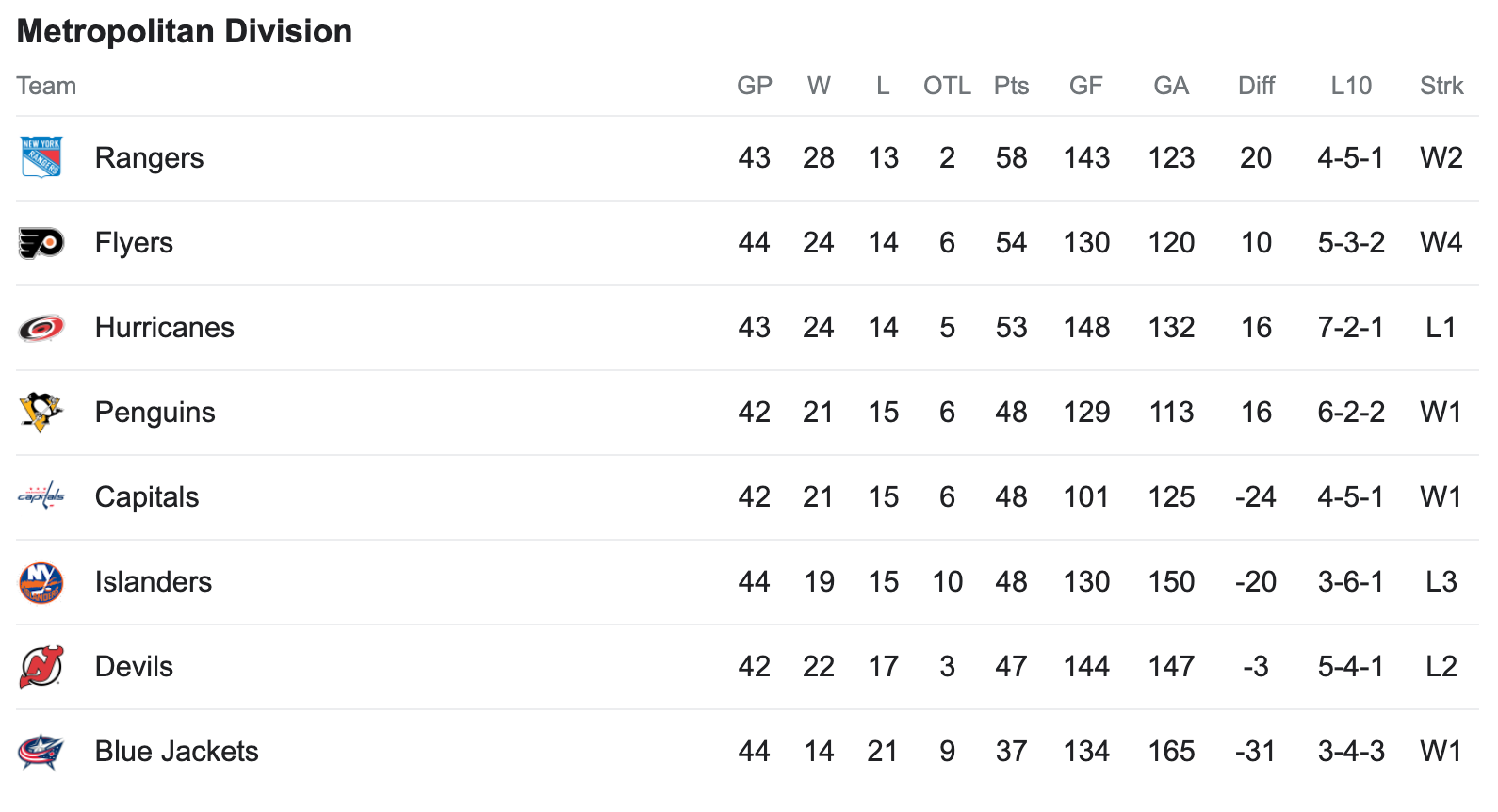Click the New York Rangers logo
The width and height of the screenshot is (1498, 812).
(x=41, y=157)
